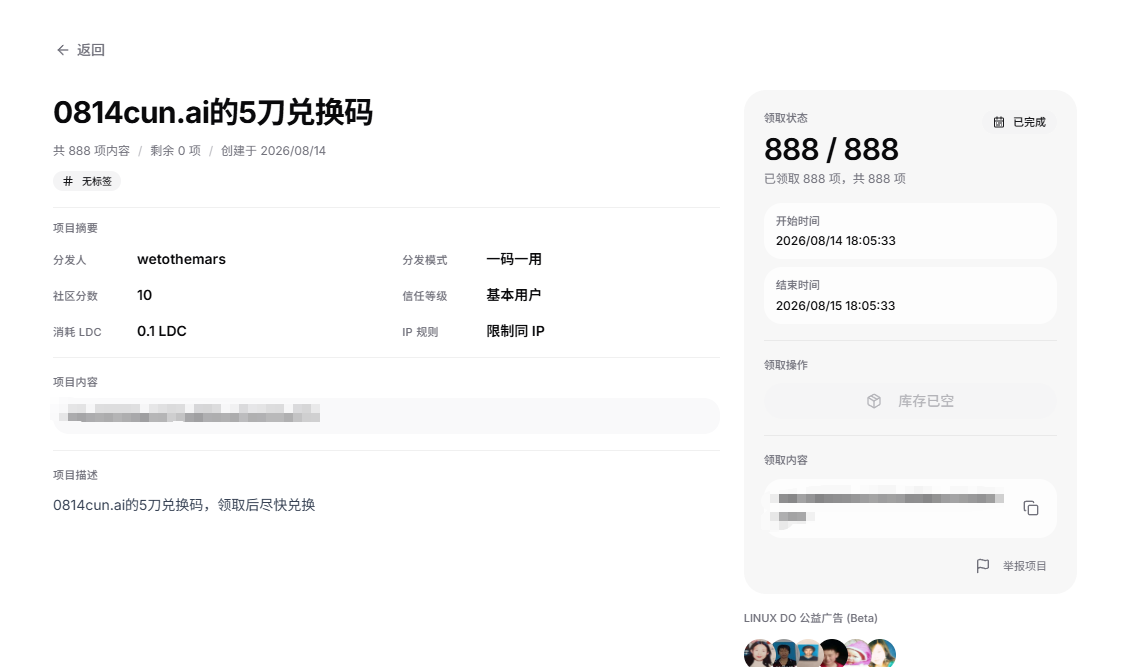Go back with the 返回 arrow icon

[x=63, y=50]
